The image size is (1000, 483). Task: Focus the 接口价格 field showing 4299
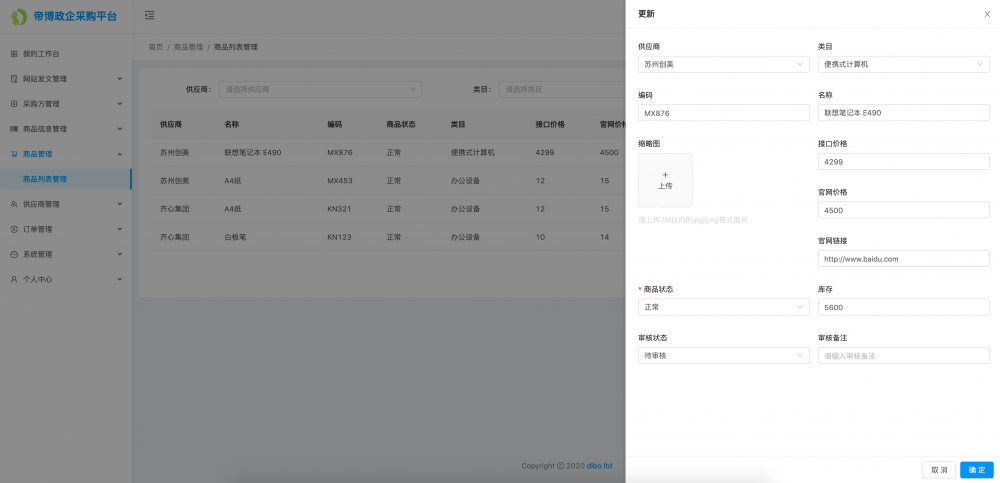903,161
